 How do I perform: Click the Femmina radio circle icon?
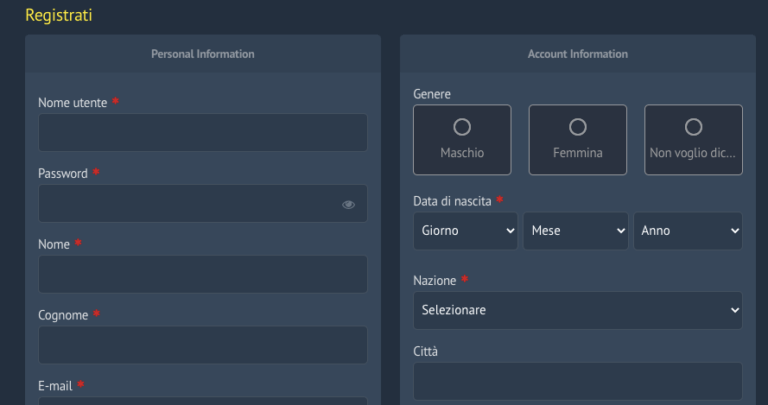577,127
